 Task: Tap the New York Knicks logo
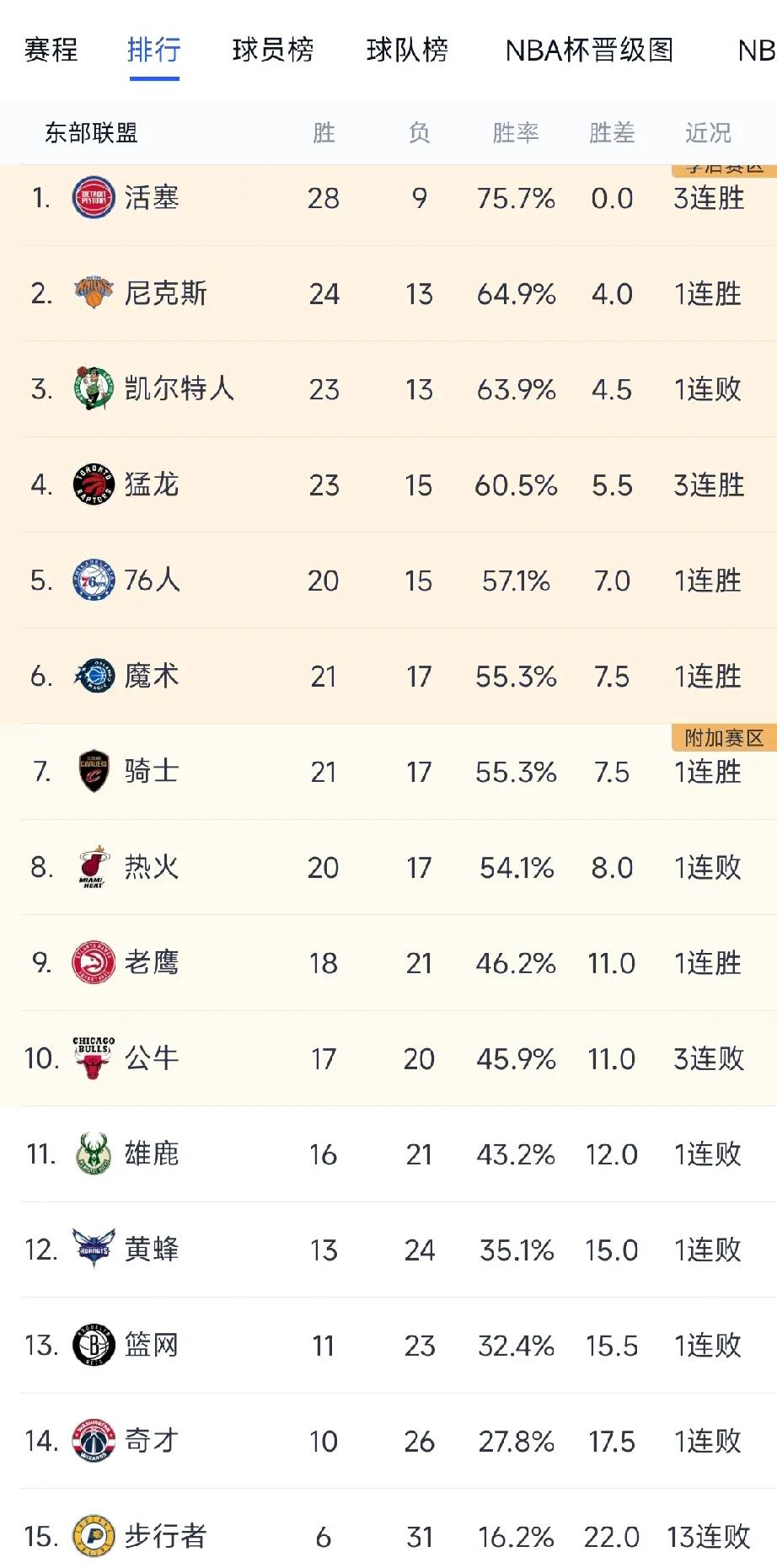[94, 293]
